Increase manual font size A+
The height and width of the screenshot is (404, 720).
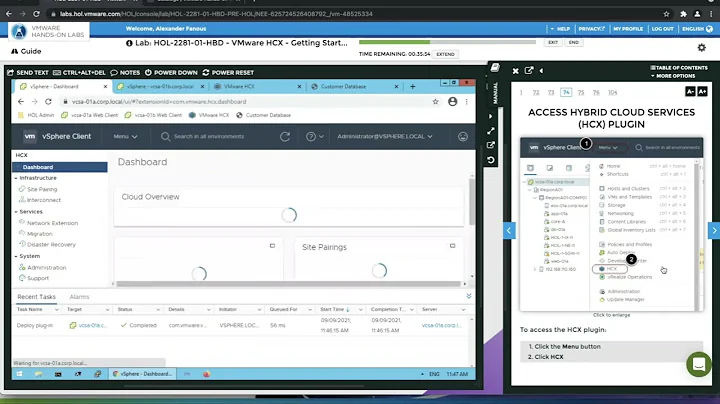702,92
